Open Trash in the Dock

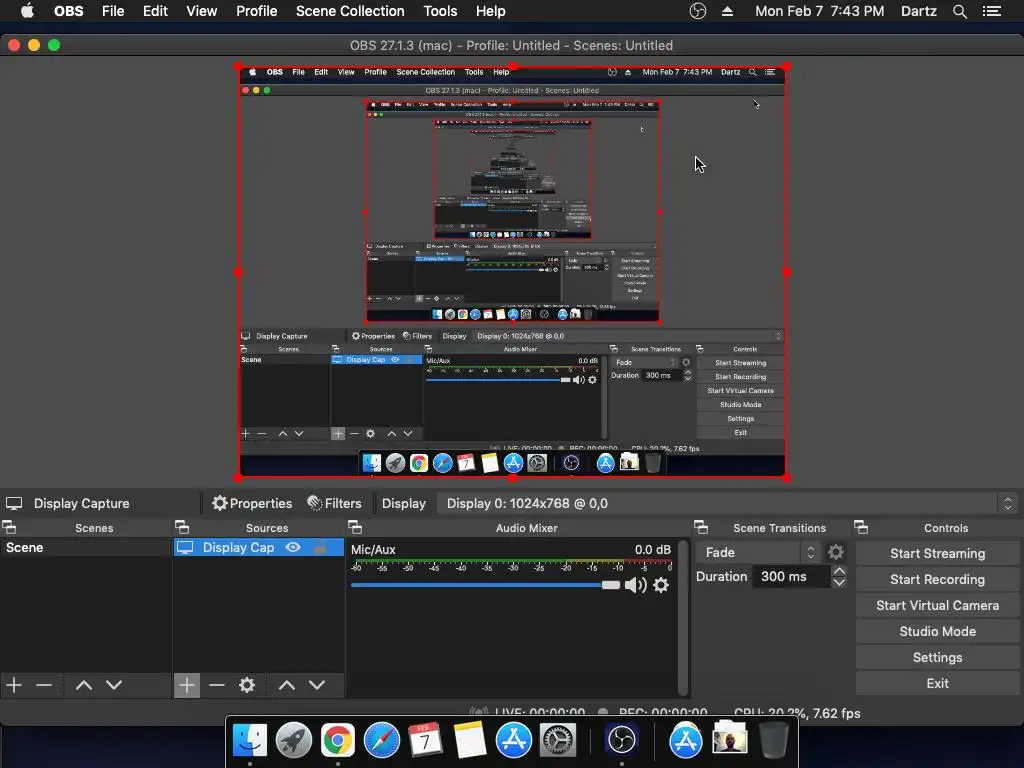[x=774, y=740]
